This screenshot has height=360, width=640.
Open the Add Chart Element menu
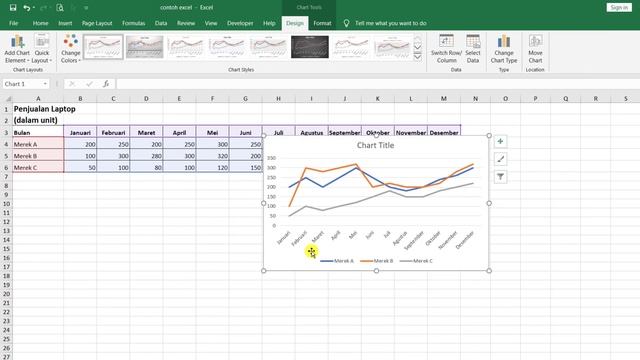click(x=17, y=49)
